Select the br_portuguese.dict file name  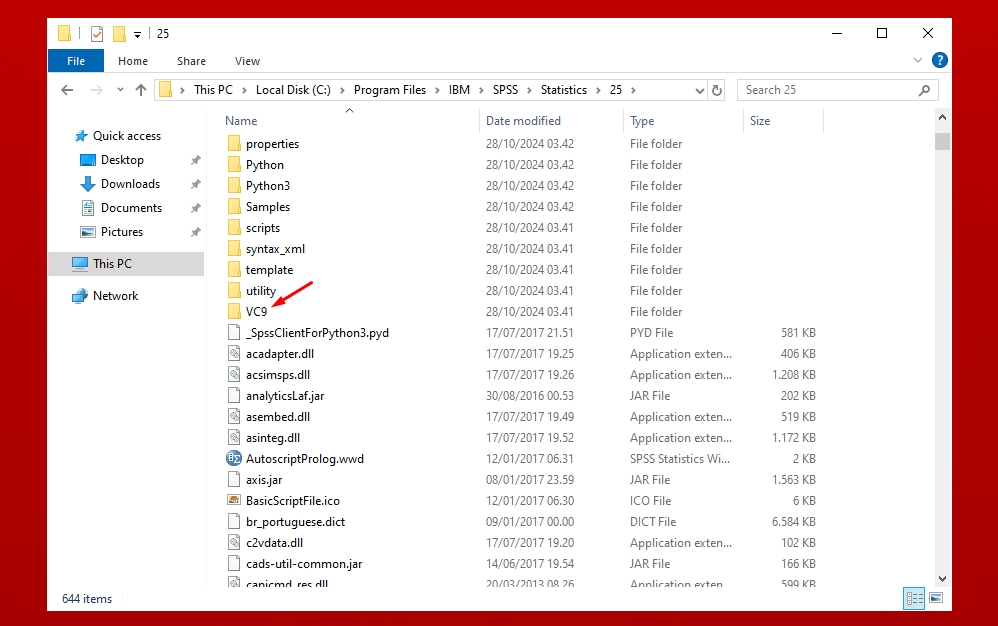pos(295,522)
